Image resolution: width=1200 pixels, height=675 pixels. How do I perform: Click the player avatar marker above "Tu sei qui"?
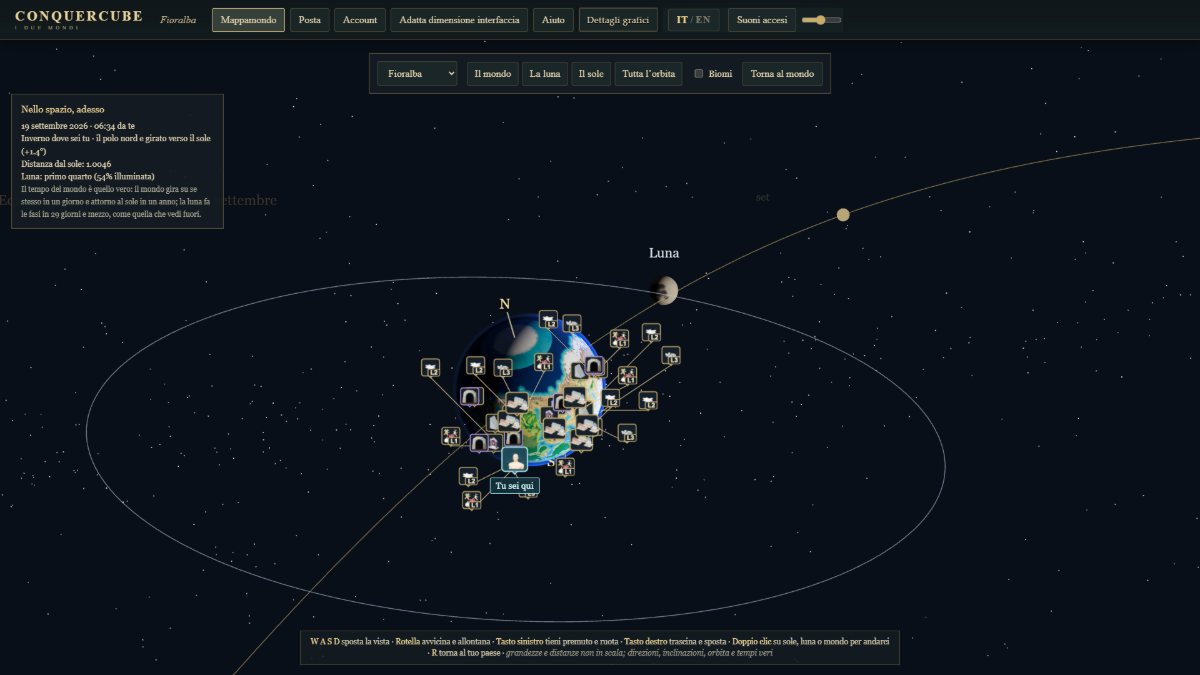click(515, 460)
